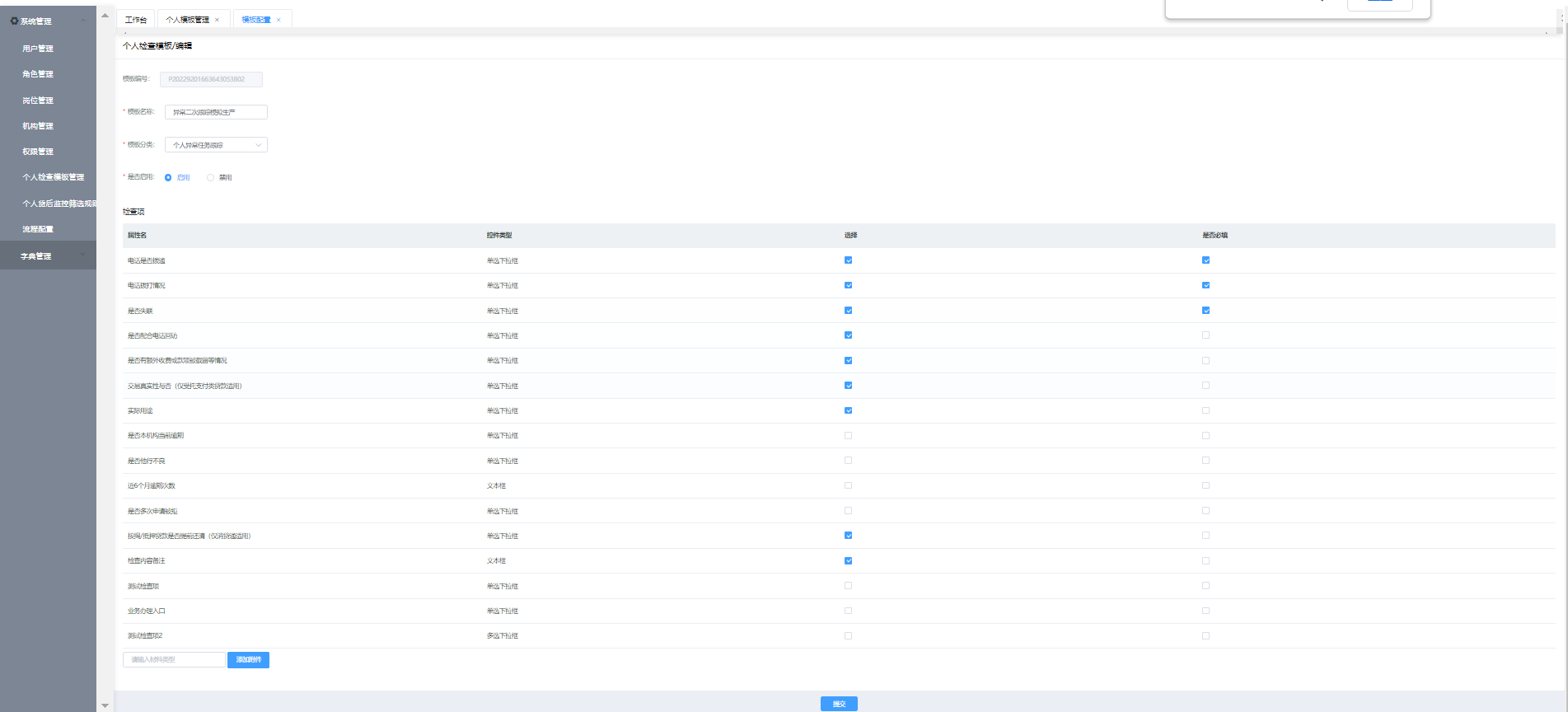Open 流程配置 in the sidebar
Viewport: 1568px width, 712px height.
click(x=38, y=229)
